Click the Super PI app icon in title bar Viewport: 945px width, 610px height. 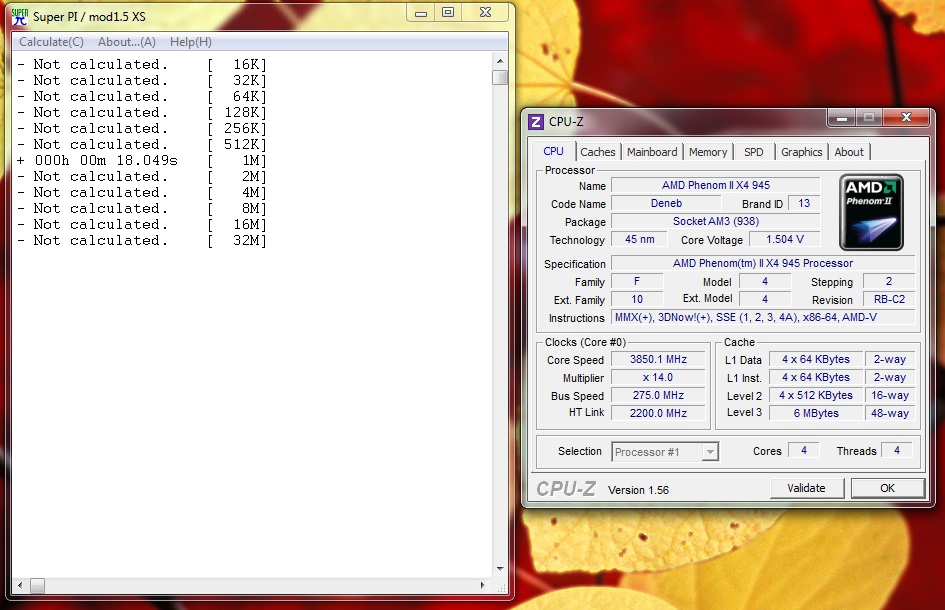(x=20, y=17)
